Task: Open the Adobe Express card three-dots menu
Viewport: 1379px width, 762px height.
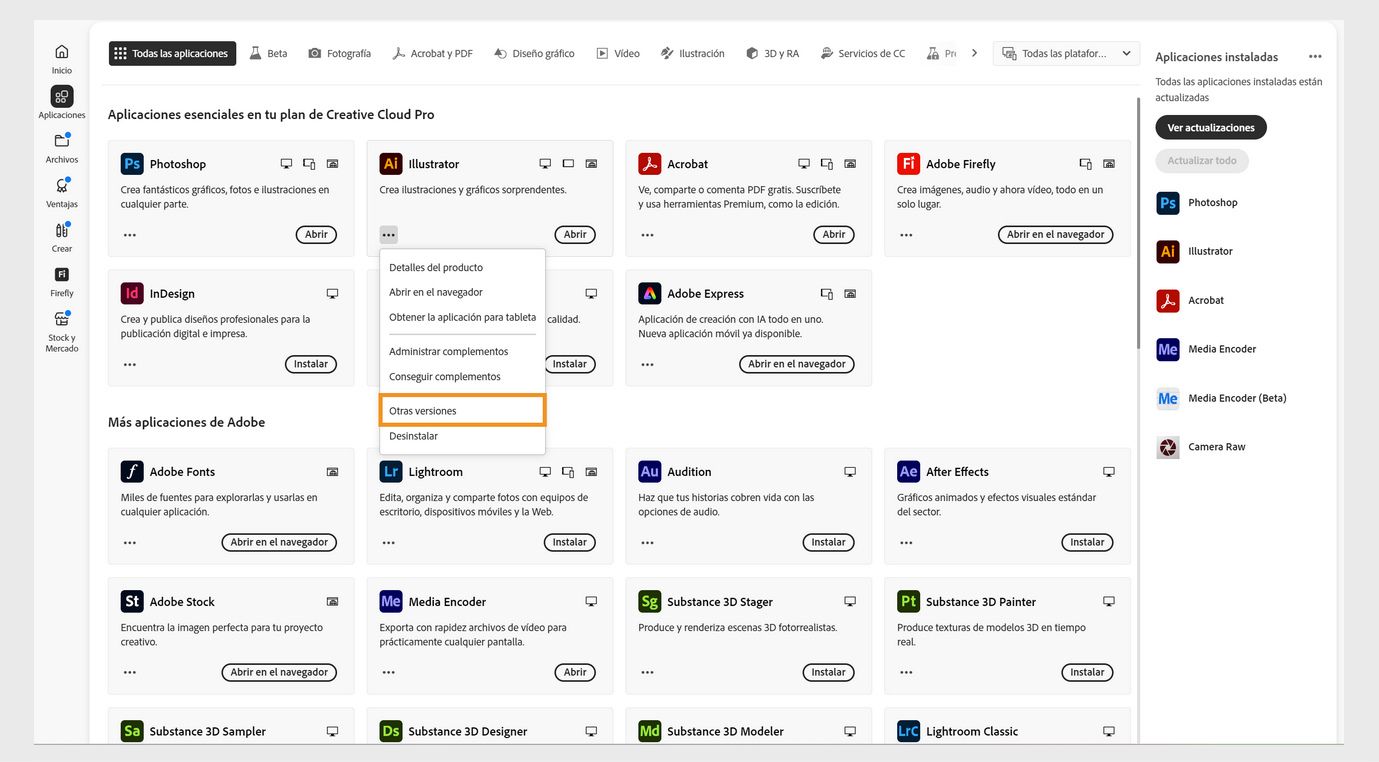Action: coord(648,365)
